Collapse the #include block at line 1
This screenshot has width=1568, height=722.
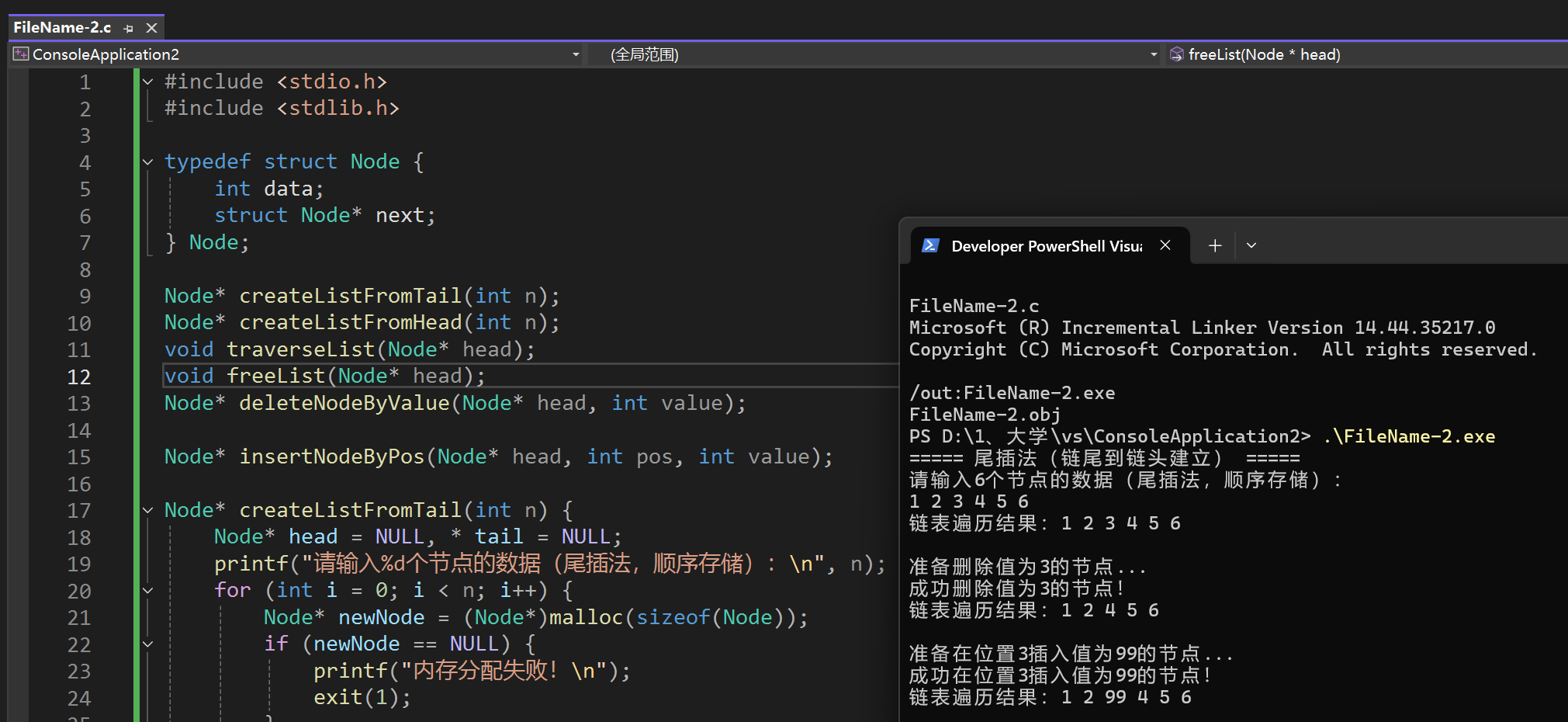[x=147, y=82]
